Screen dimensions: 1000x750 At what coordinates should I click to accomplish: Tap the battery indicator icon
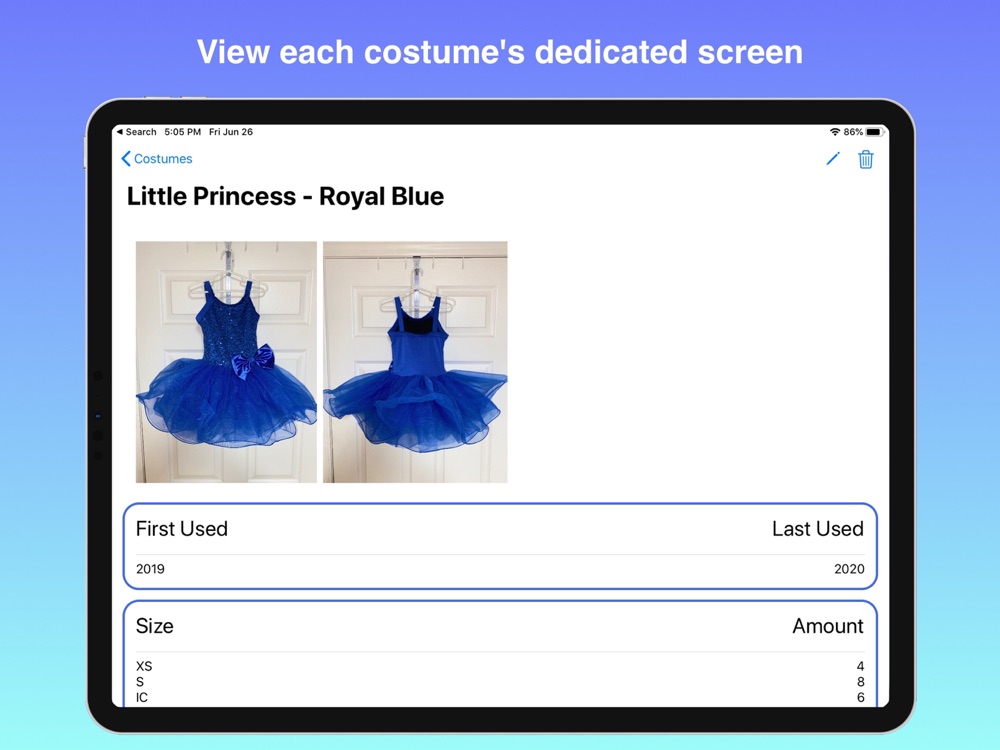click(x=874, y=132)
